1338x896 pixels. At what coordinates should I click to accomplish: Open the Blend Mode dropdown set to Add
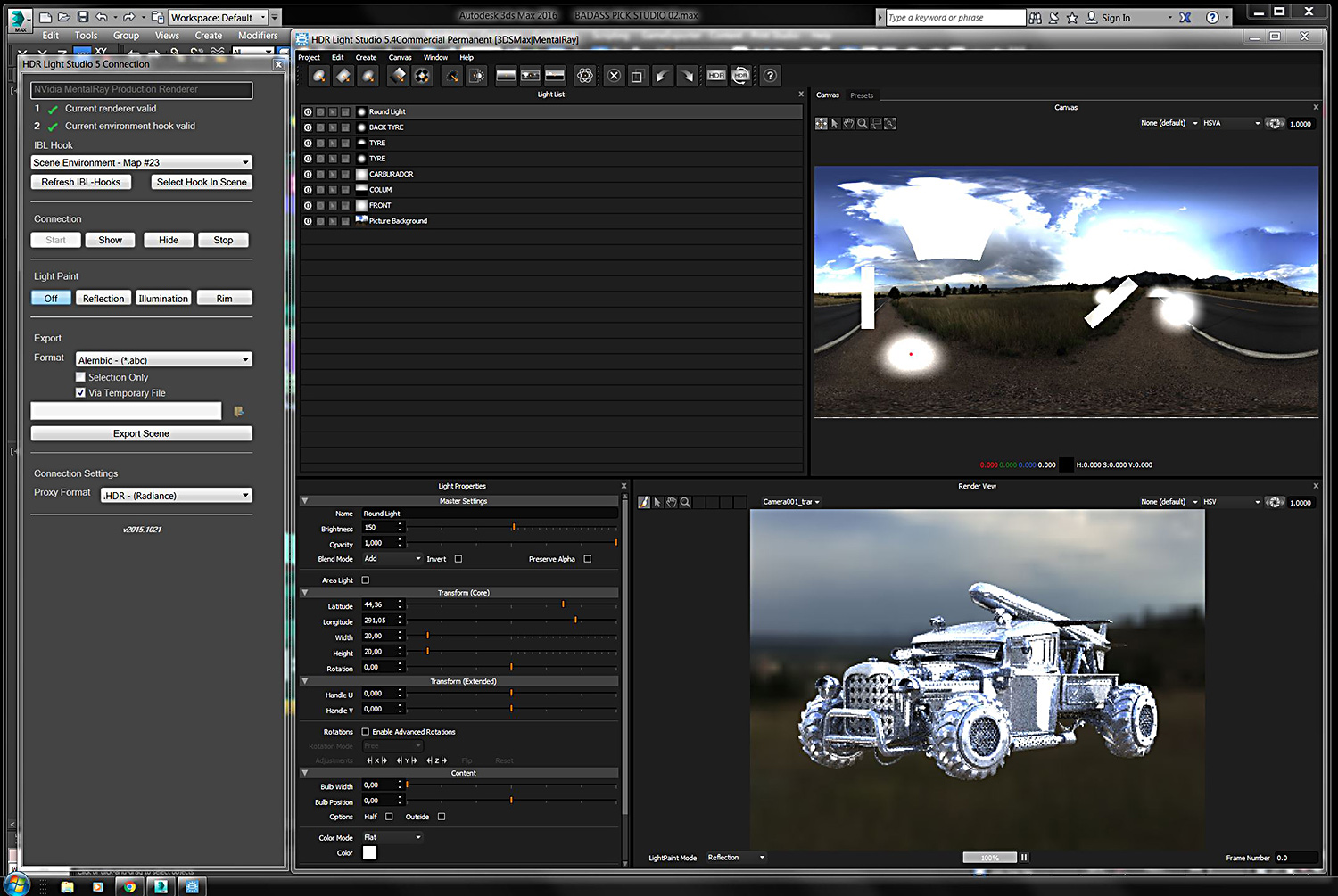coord(392,559)
